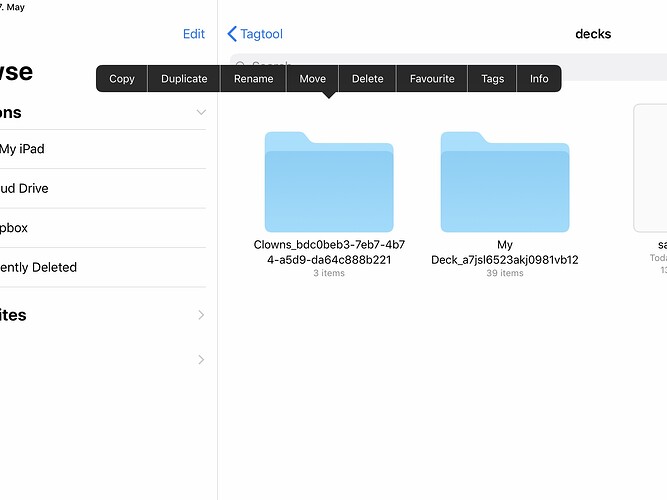
Task: Choose Move in the popup menu
Action: [x=312, y=79]
